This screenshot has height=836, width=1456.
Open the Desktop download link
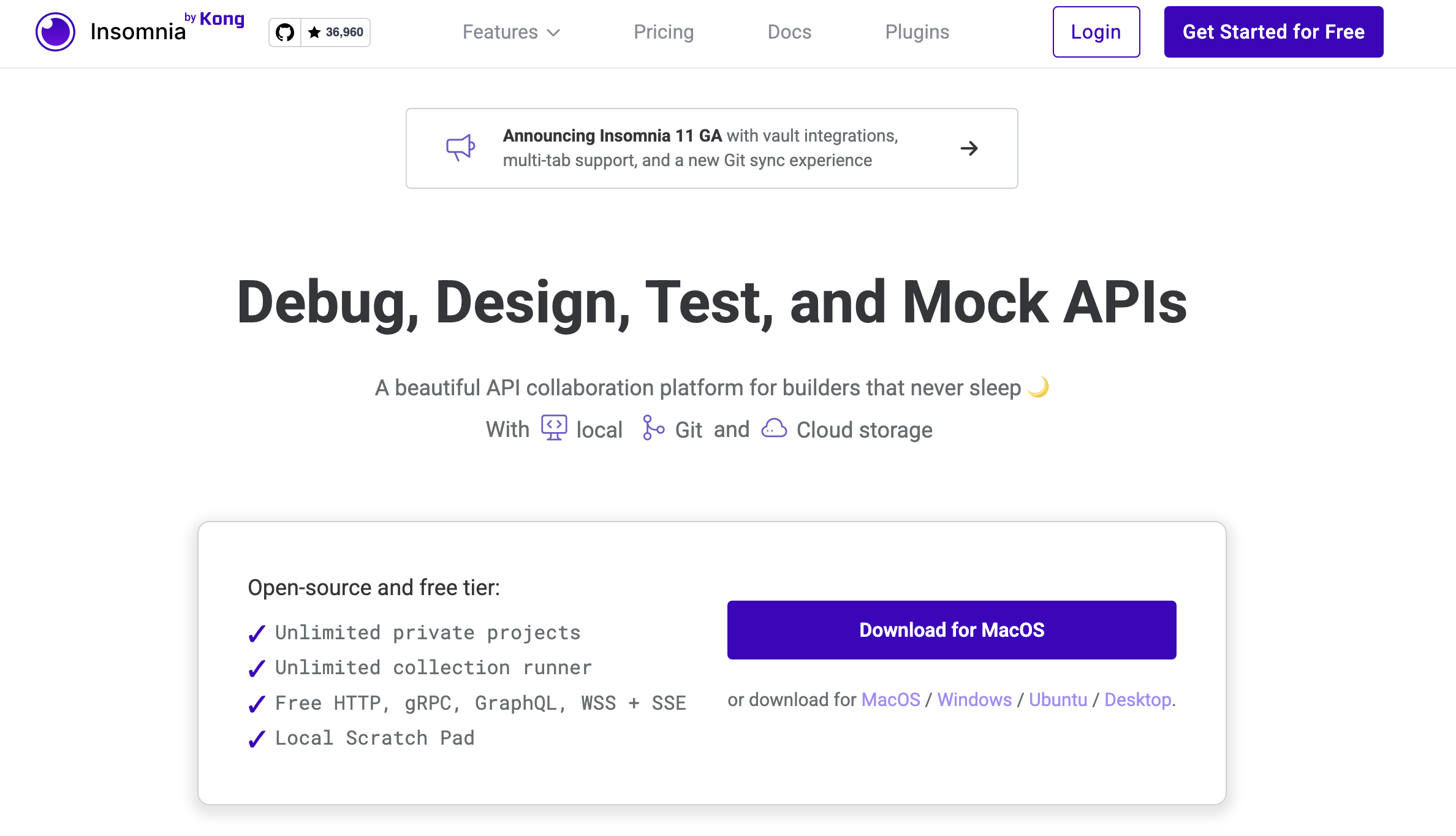click(1138, 699)
